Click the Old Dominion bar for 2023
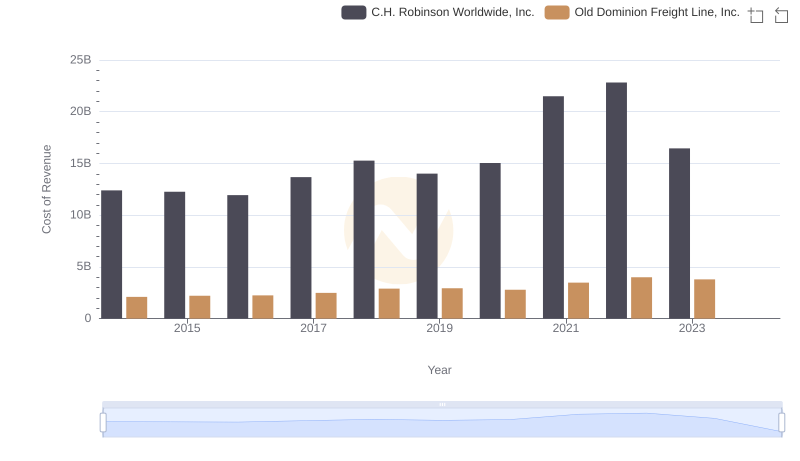 [704, 299]
